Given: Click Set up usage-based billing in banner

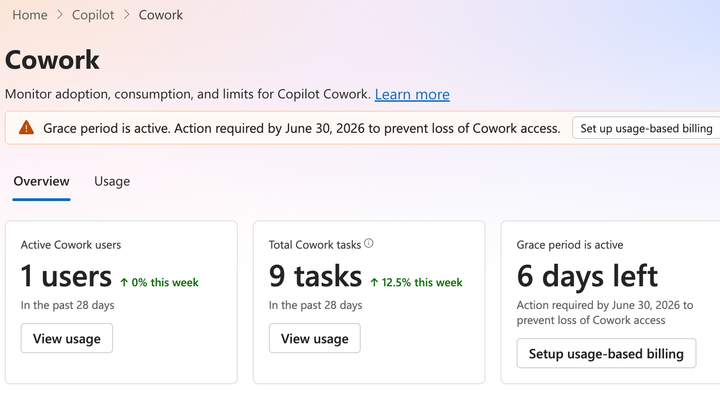Looking at the screenshot, I should coord(646,128).
